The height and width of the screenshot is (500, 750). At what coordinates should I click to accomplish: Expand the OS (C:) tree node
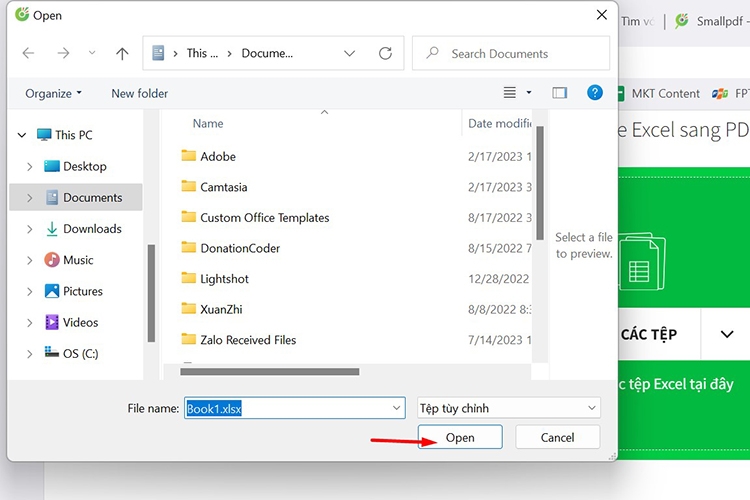[30, 354]
